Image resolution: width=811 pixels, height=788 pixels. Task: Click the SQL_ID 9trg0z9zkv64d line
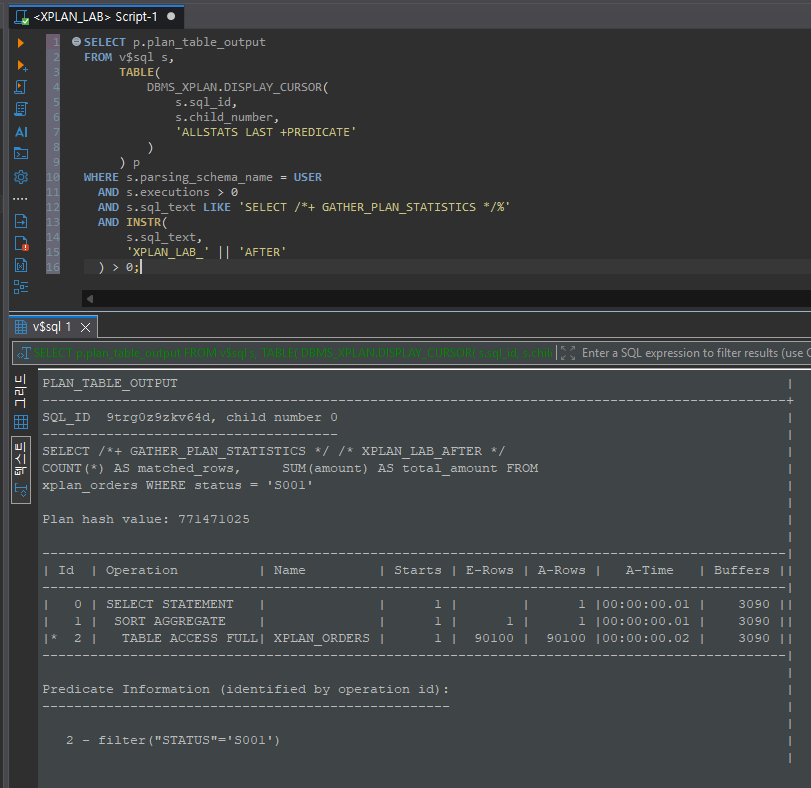(190, 417)
